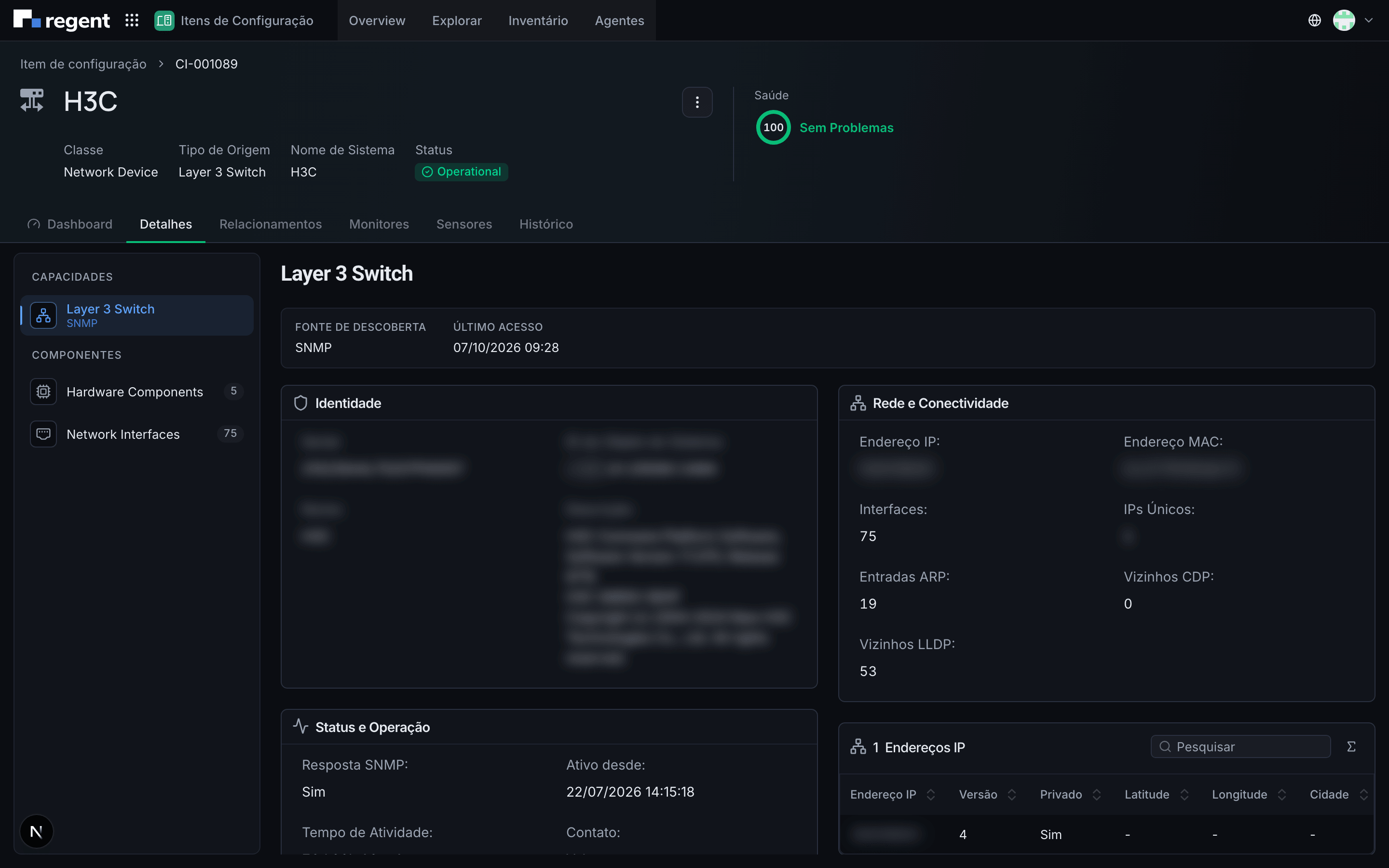This screenshot has height=868, width=1389.
Task: Open the Explorar menu item
Action: pos(456,21)
